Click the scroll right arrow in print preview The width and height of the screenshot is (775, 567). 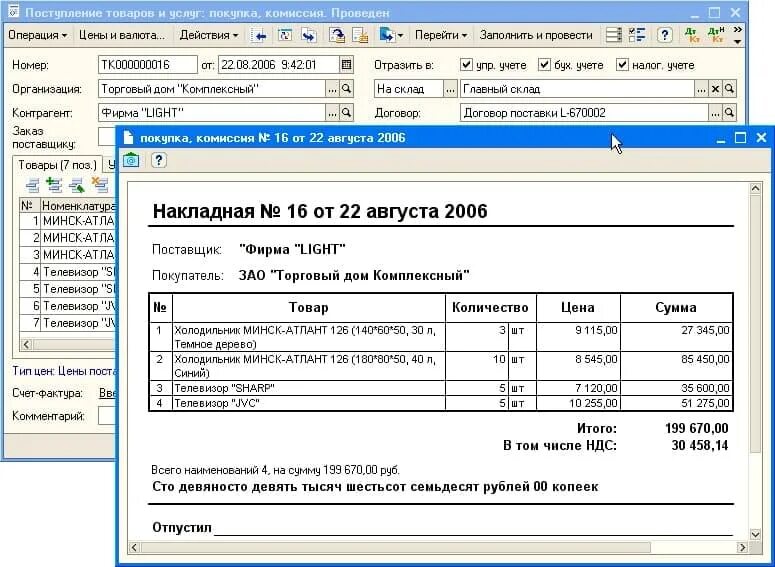742,547
